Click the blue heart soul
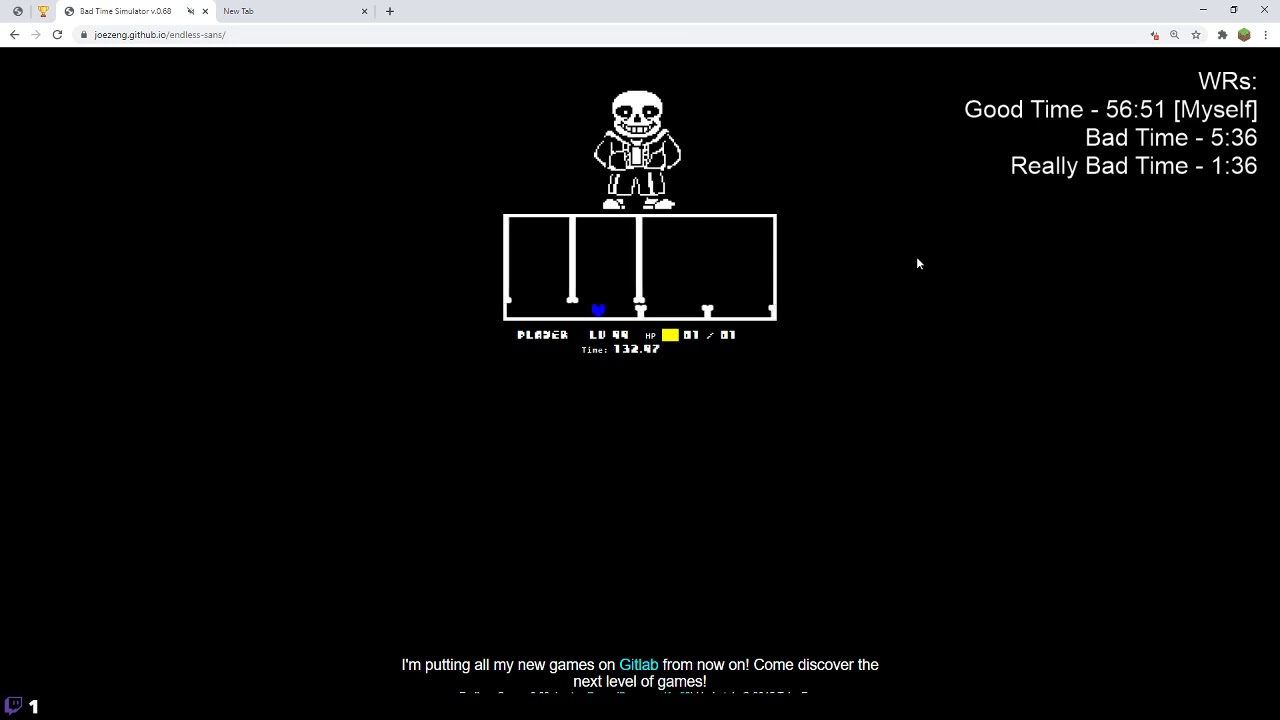The height and width of the screenshot is (720, 1280). point(598,311)
